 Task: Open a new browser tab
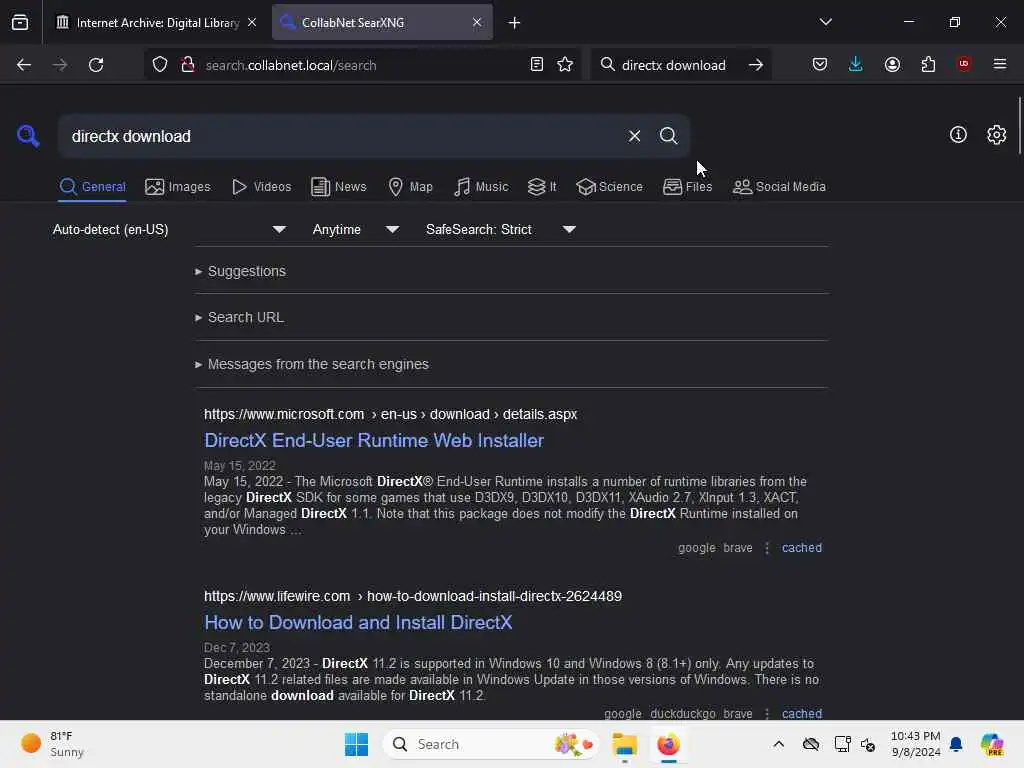tap(515, 23)
